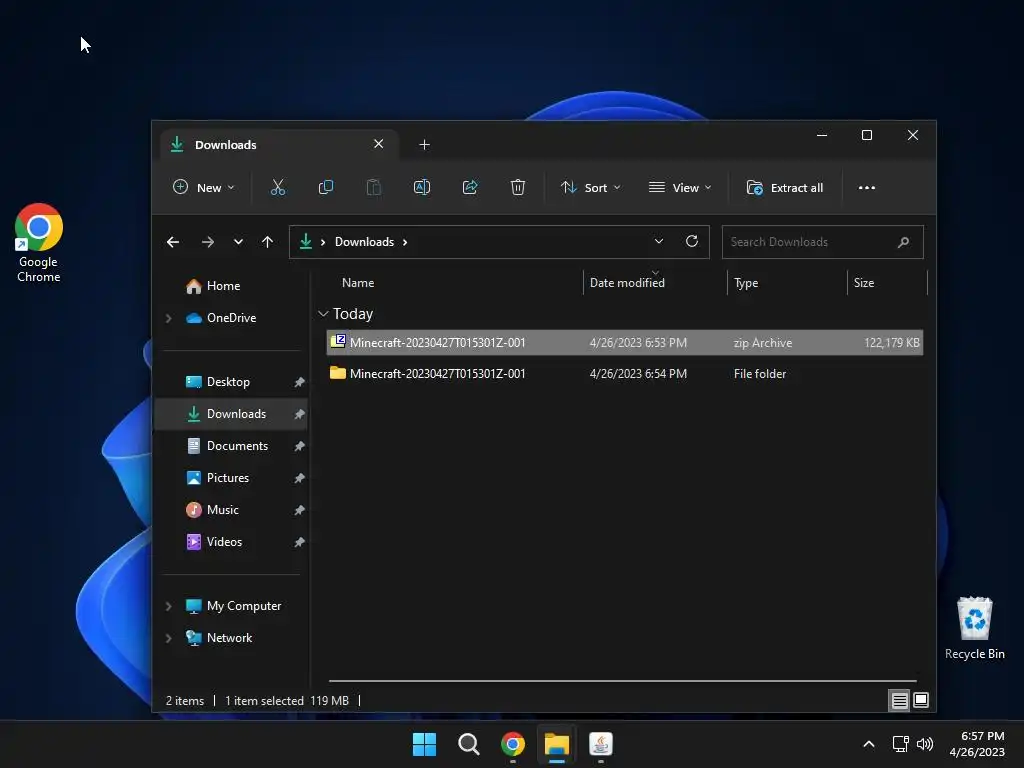Refresh the Downloads folder
1024x768 pixels.
click(x=692, y=241)
